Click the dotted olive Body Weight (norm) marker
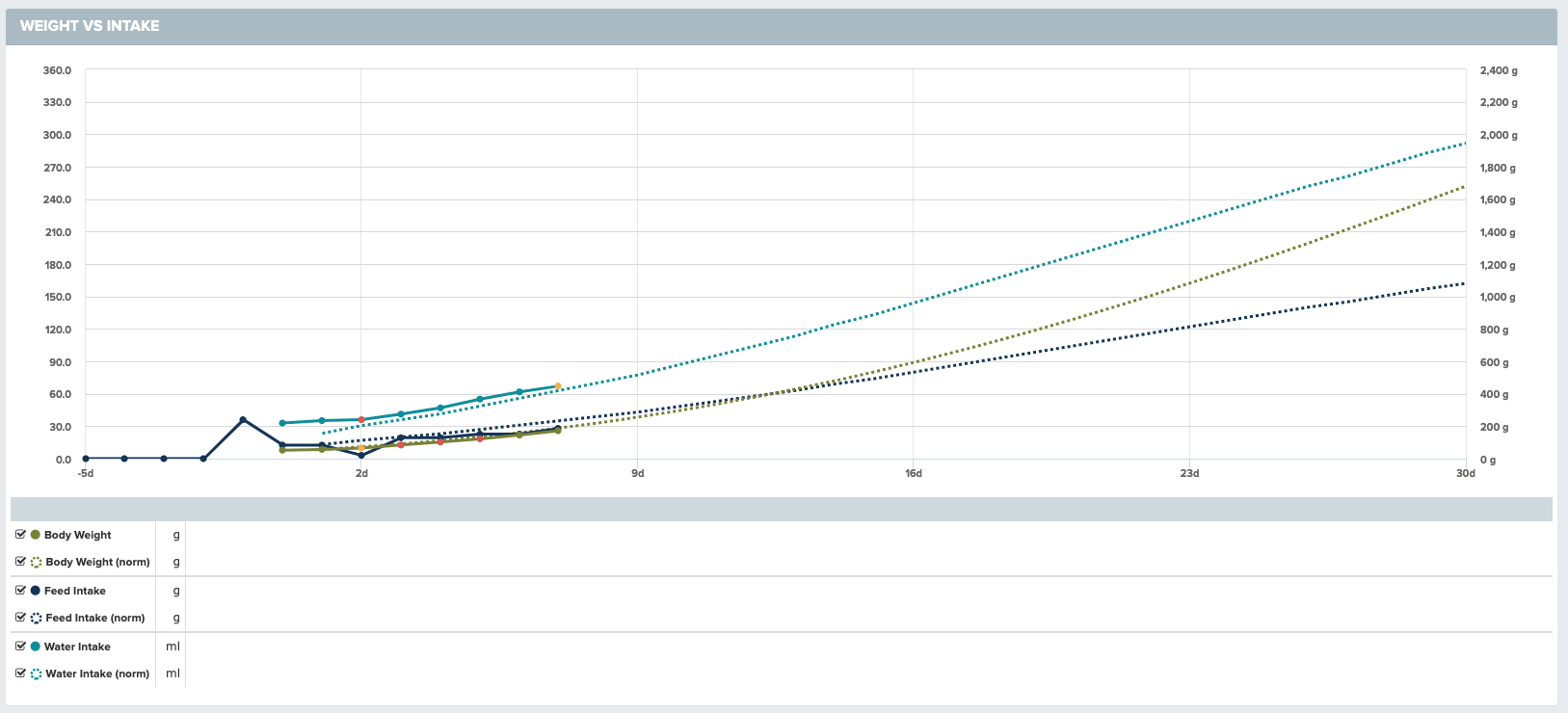 37,563
